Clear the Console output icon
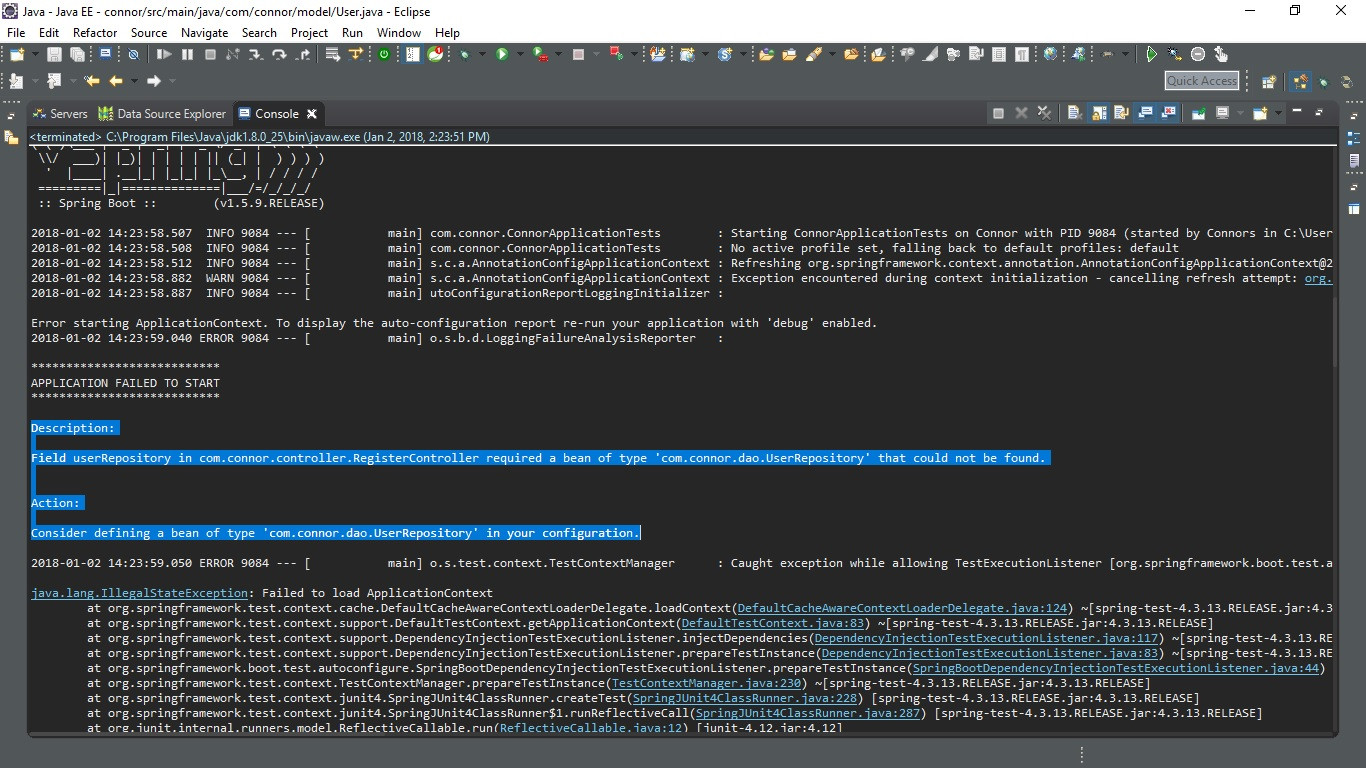This screenshot has height=768, width=1366. [x=1074, y=113]
